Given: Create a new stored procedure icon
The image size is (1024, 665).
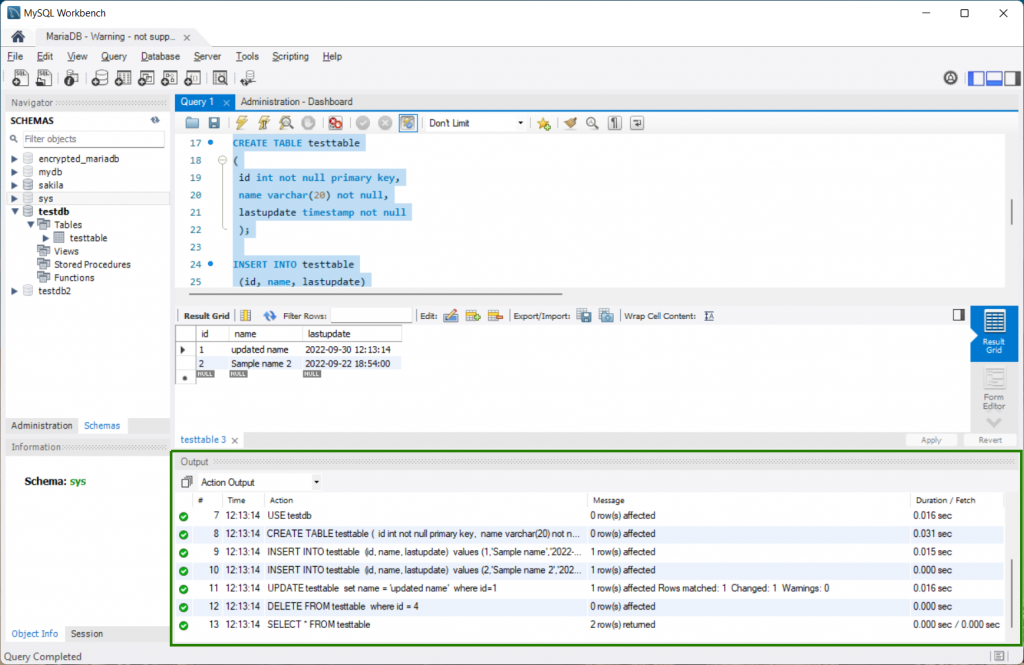Looking at the screenshot, I should pos(169,78).
